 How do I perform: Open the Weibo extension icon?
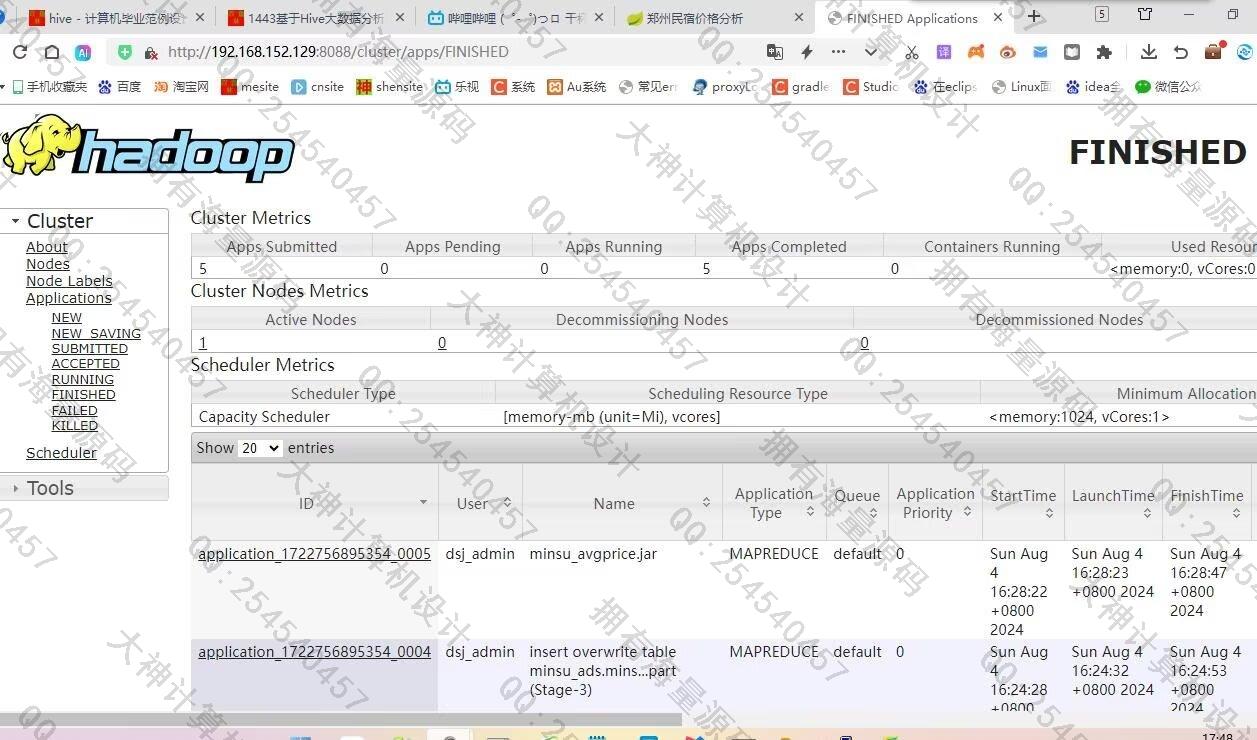pos(1008,52)
